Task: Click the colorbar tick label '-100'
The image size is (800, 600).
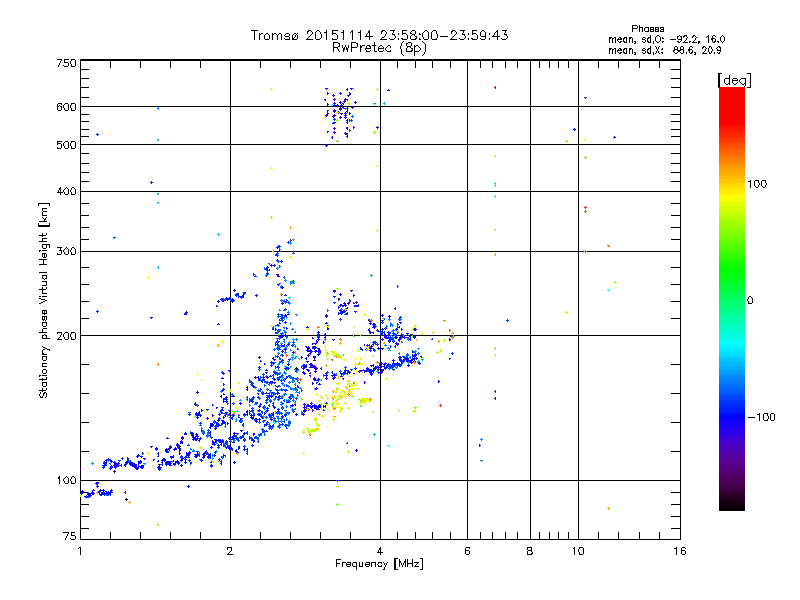Action: click(762, 417)
